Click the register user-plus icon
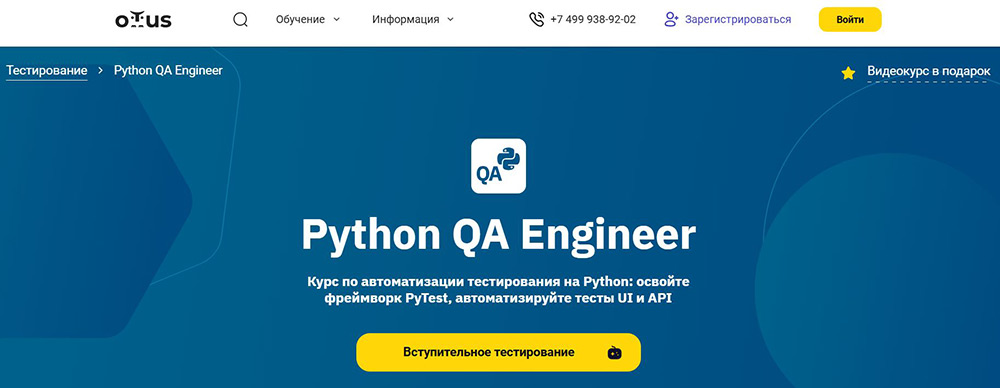 pyautogui.click(x=671, y=20)
